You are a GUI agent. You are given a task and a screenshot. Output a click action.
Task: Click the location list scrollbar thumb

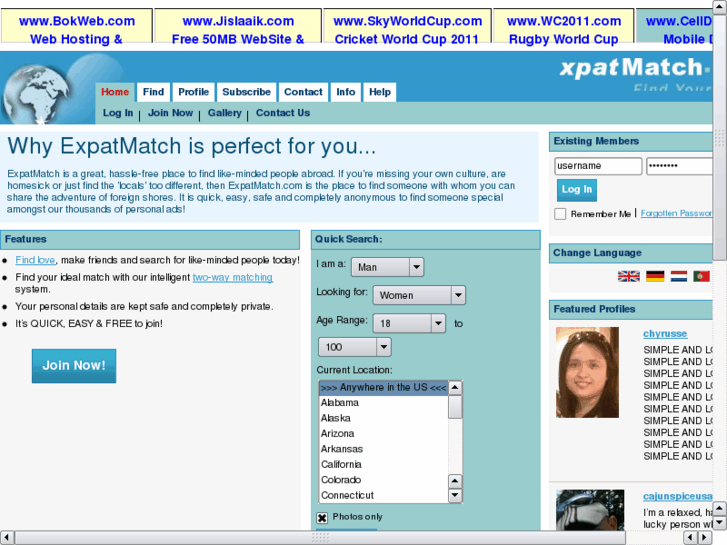pyautogui.click(x=455, y=407)
